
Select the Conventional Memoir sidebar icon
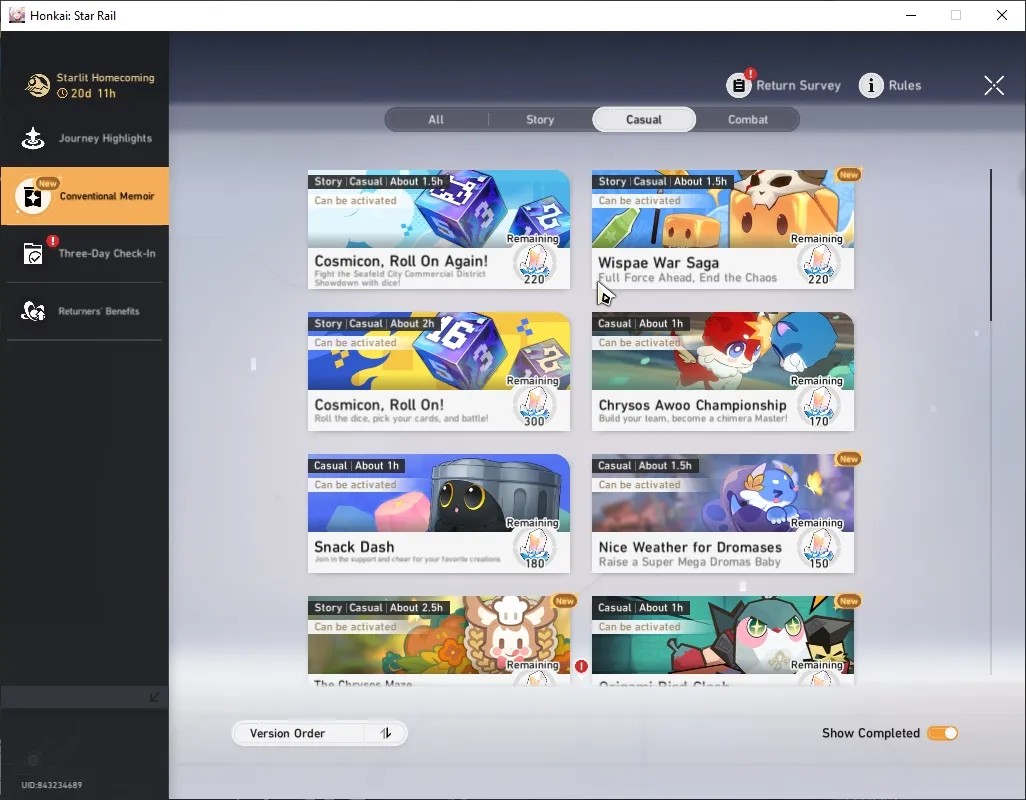tap(33, 196)
